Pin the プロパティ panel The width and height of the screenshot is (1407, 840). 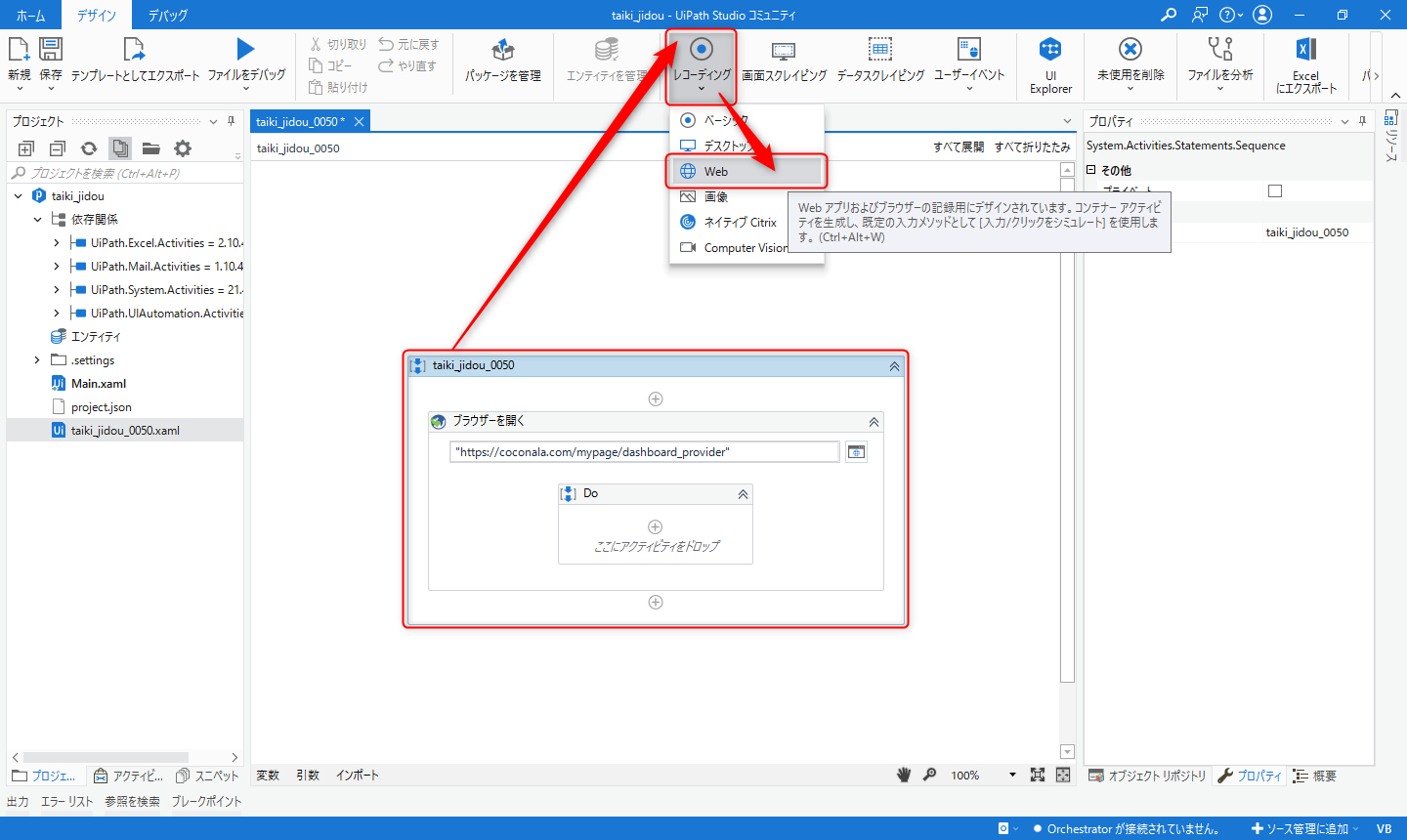pos(1362,121)
